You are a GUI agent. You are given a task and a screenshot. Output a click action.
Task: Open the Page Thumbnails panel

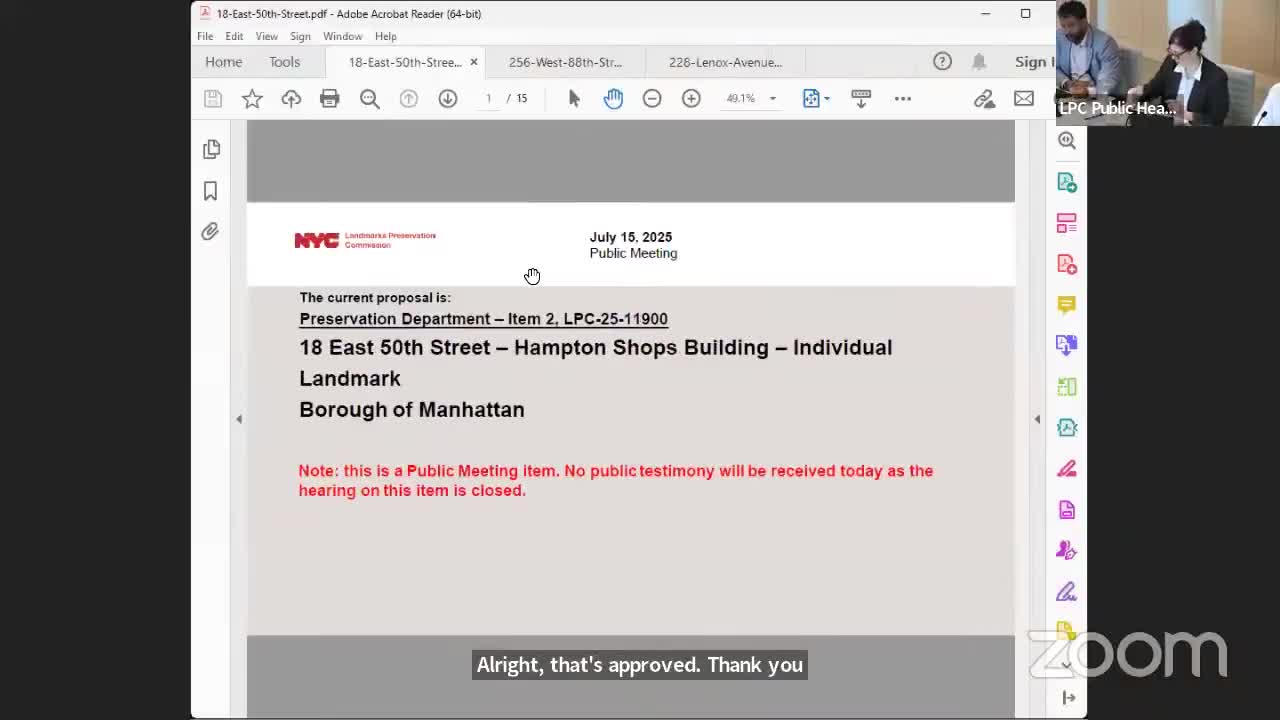[x=211, y=149]
